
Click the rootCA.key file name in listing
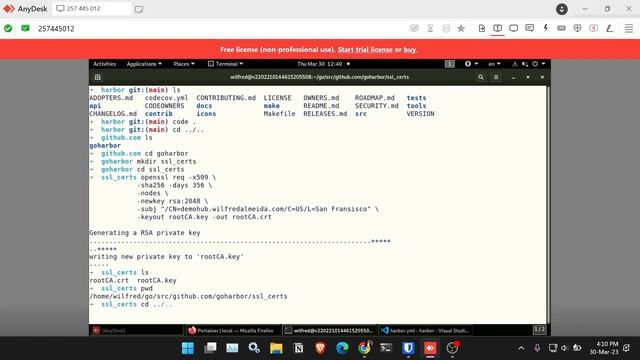157,280
